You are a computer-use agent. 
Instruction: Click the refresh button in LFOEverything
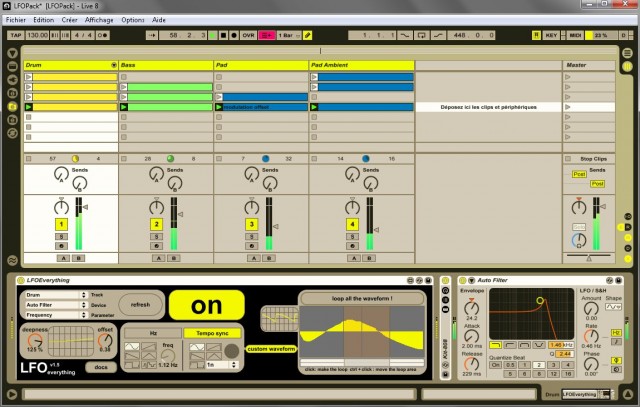pyautogui.click(x=138, y=304)
